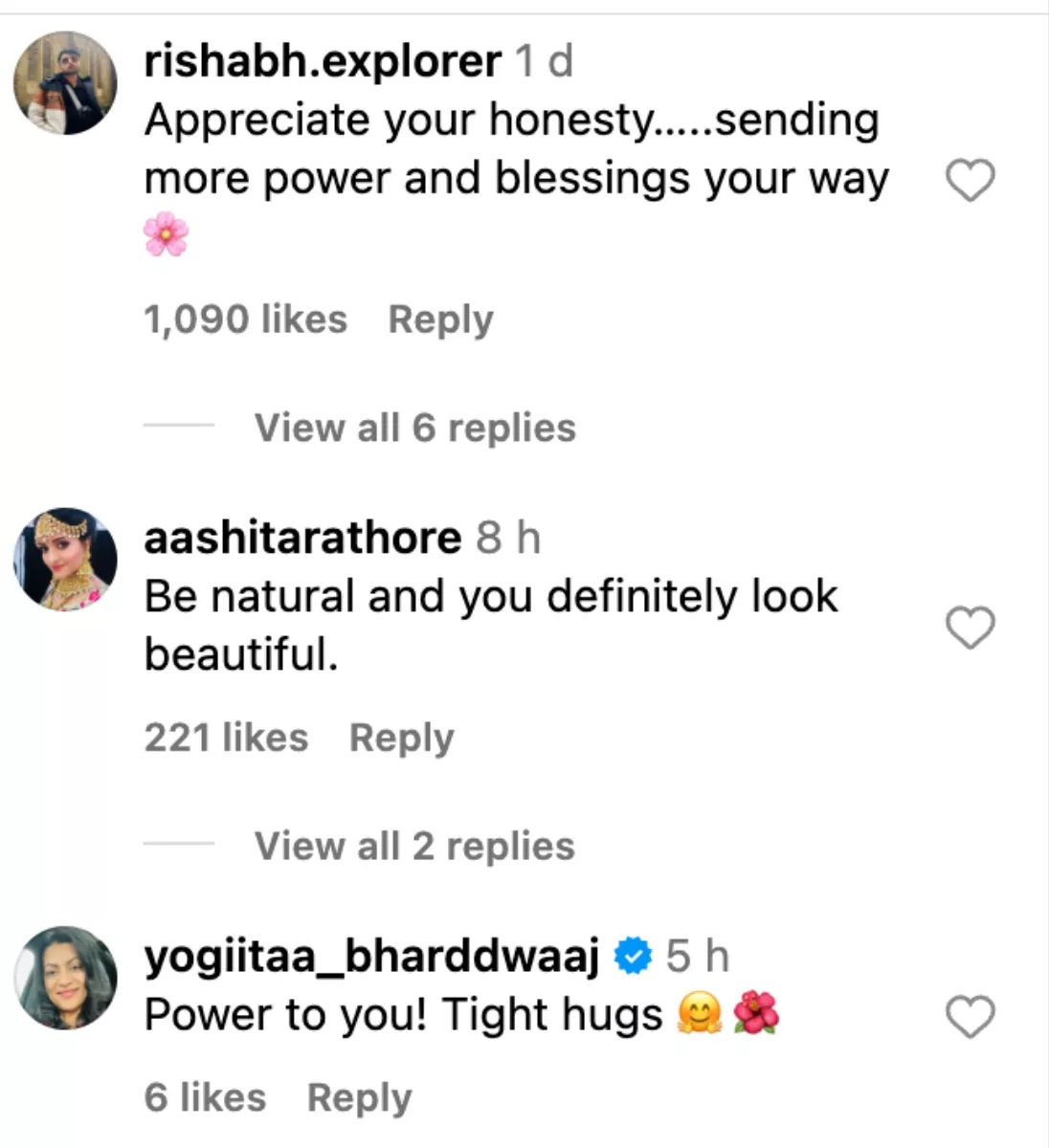The height and width of the screenshot is (1148, 1049).
Task: Click the 8 h timestamp beside aashitarathore
Action: [x=508, y=538]
